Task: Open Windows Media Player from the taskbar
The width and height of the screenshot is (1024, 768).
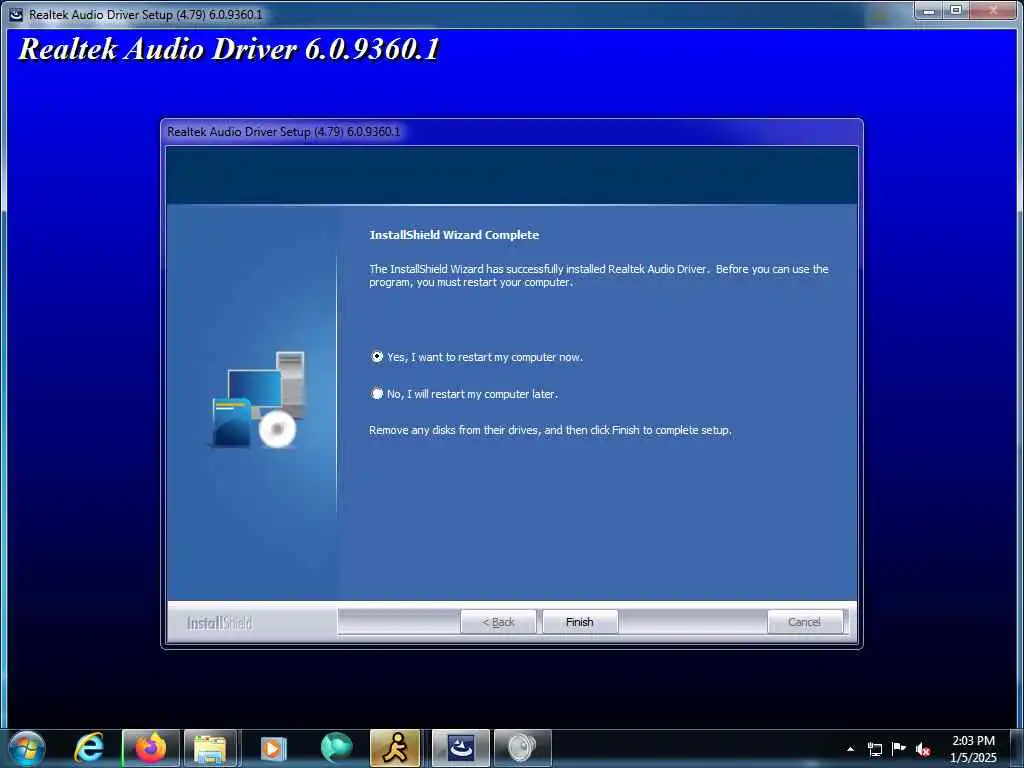Action: pyautogui.click(x=274, y=748)
